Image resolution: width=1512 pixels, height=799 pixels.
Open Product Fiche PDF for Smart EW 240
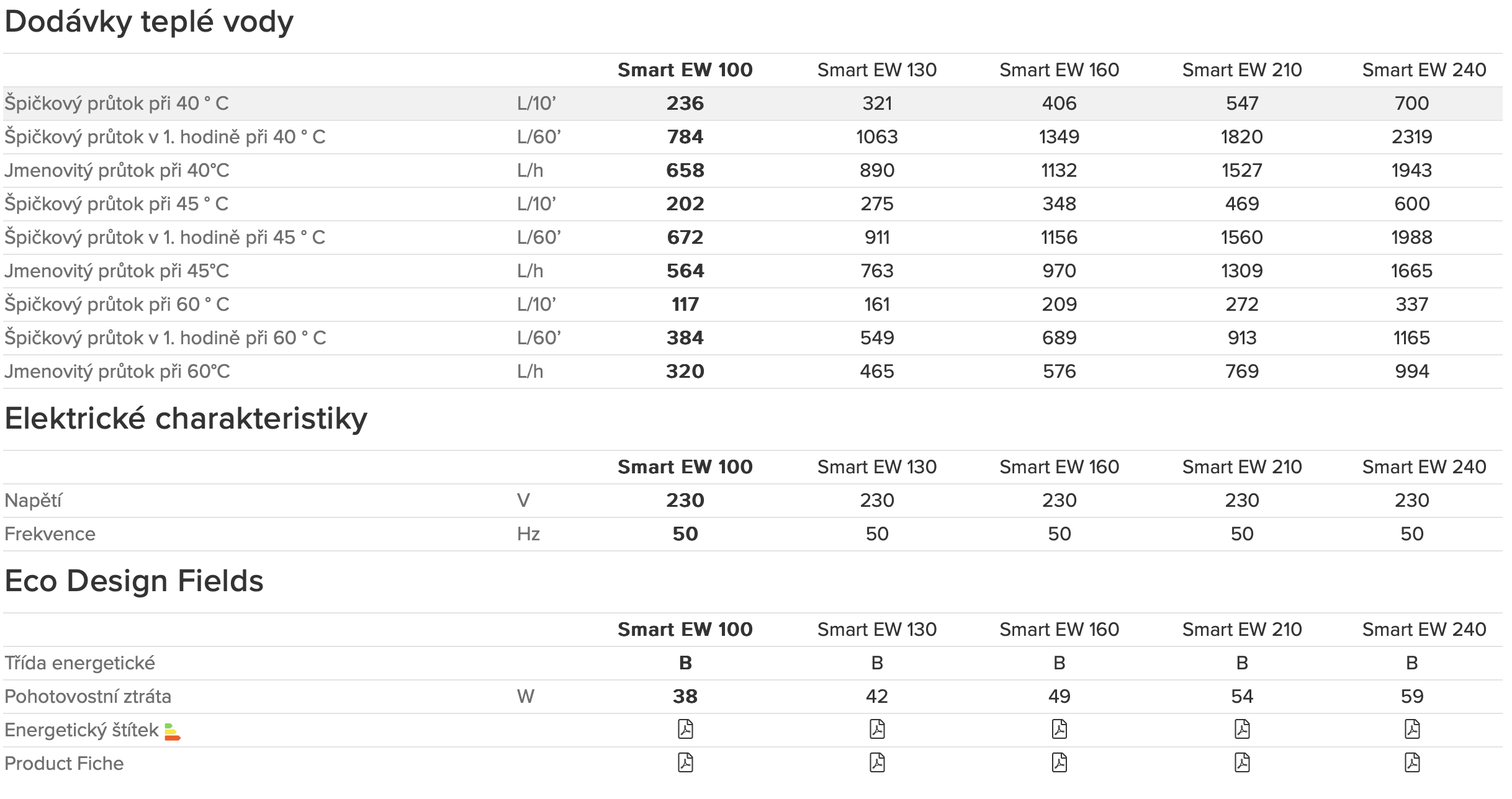(x=1412, y=763)
